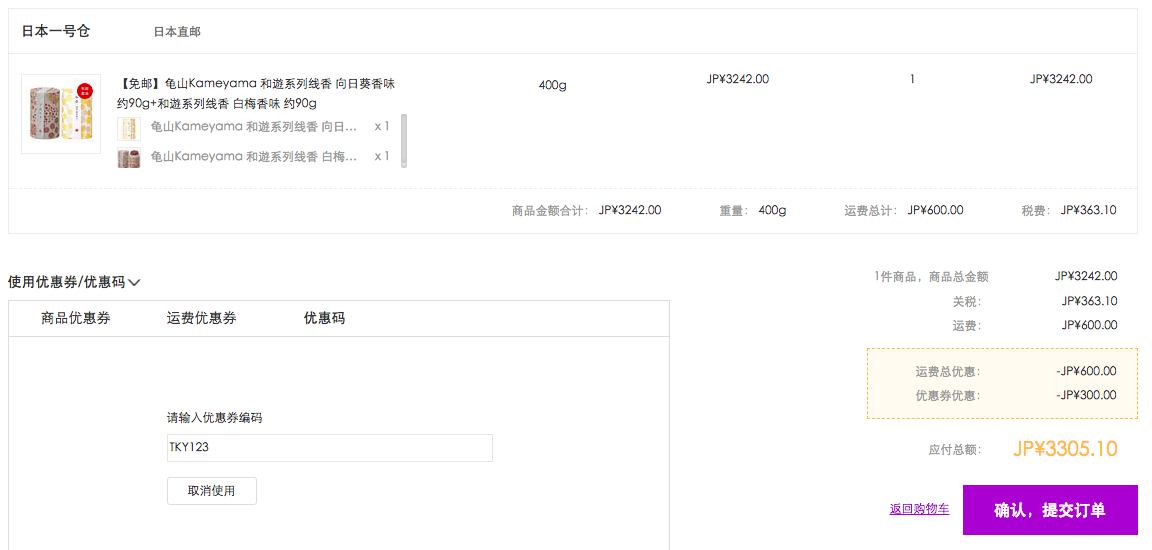Viewport: 1152px width, 550px height.
Task: Open the 【免邮】龟山Kameyama product title
Action: click(x=256, y=93)
